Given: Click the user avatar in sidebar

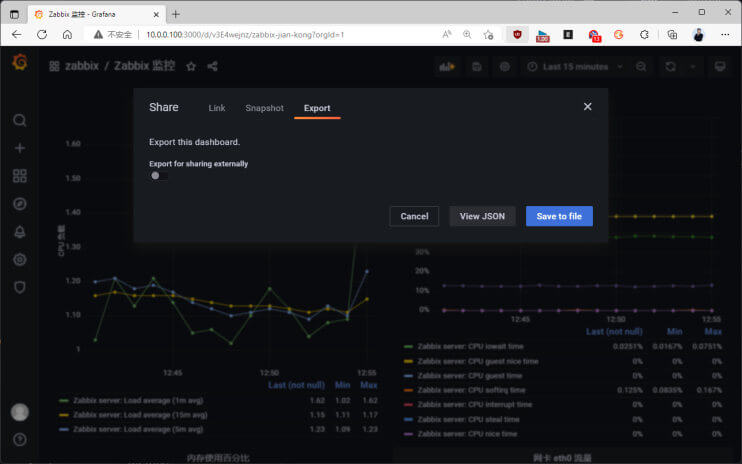Looking at the screenshot, I should click(x=19, y=412).
